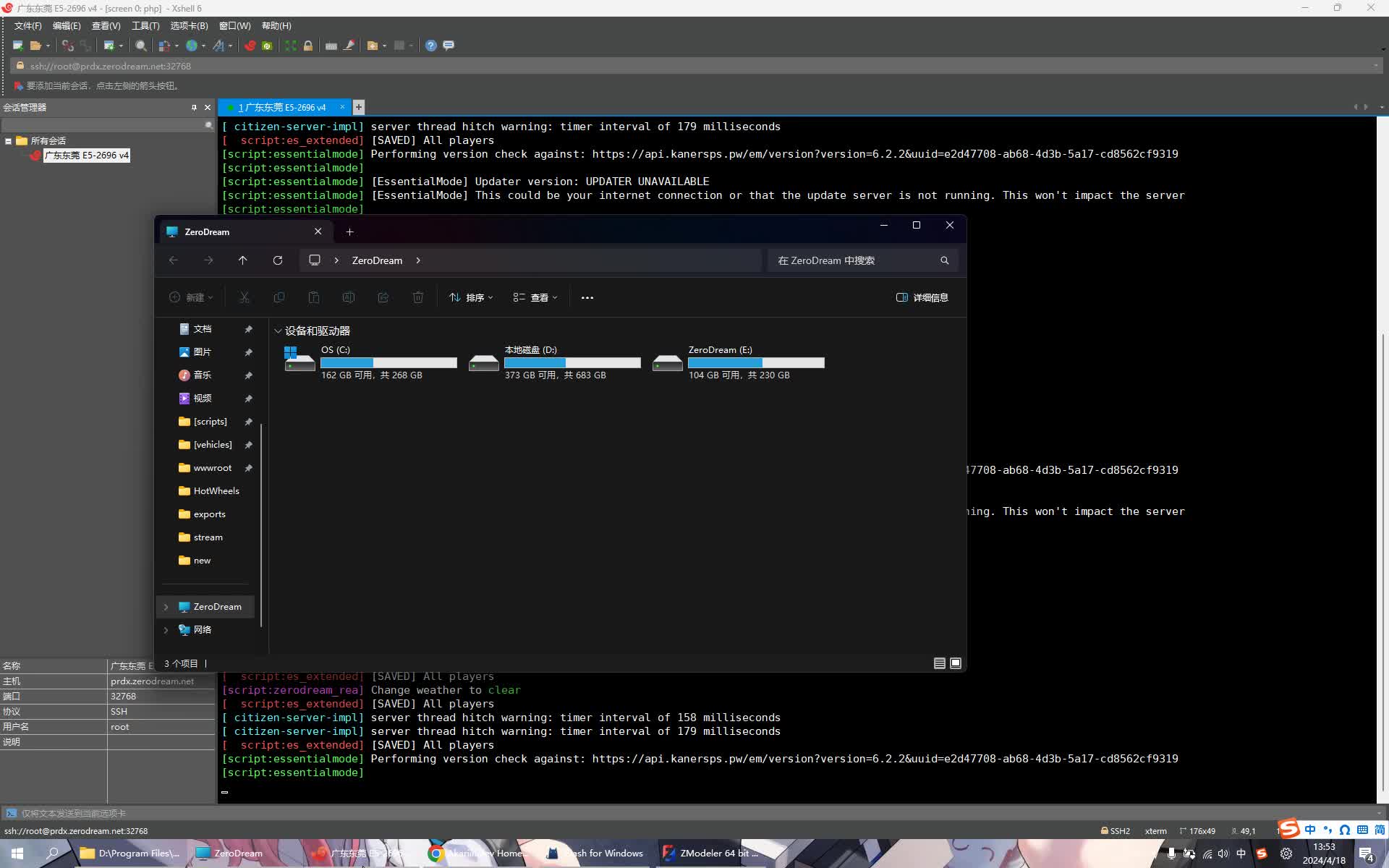This screenshot has height=868, width=1389.
Task: Click the OS (C:) disk usage bar
Action: (388, 362)
